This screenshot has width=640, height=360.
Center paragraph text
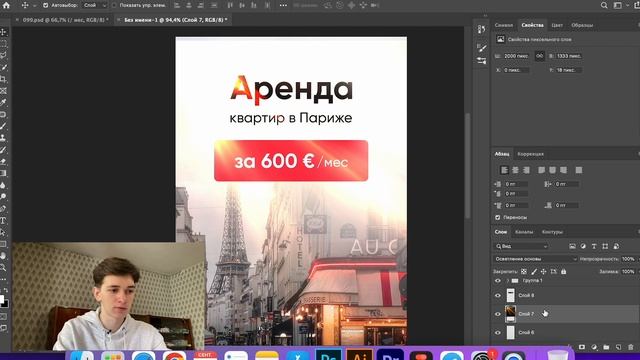pyautogui.click(x=515, y=170)
